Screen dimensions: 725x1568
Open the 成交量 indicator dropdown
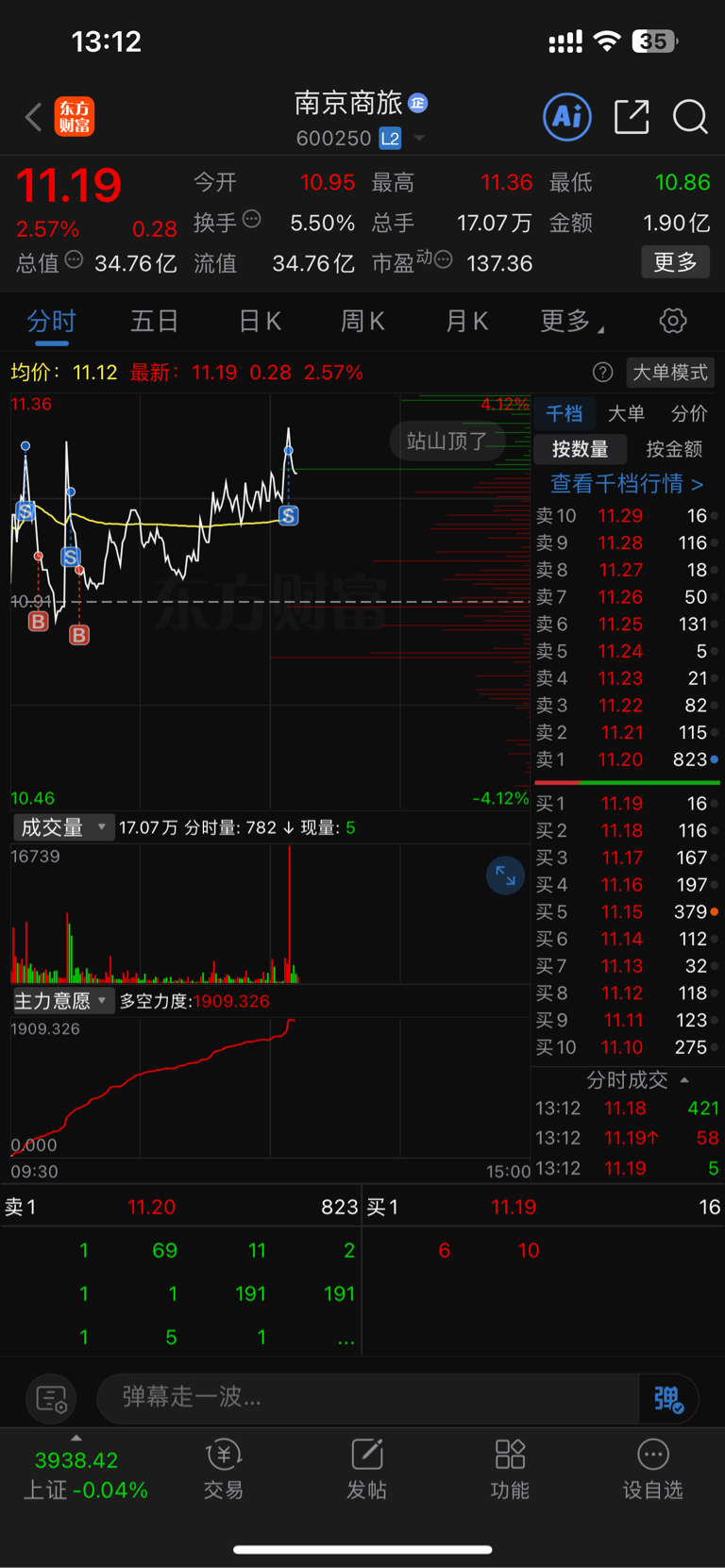pos(63,827)
